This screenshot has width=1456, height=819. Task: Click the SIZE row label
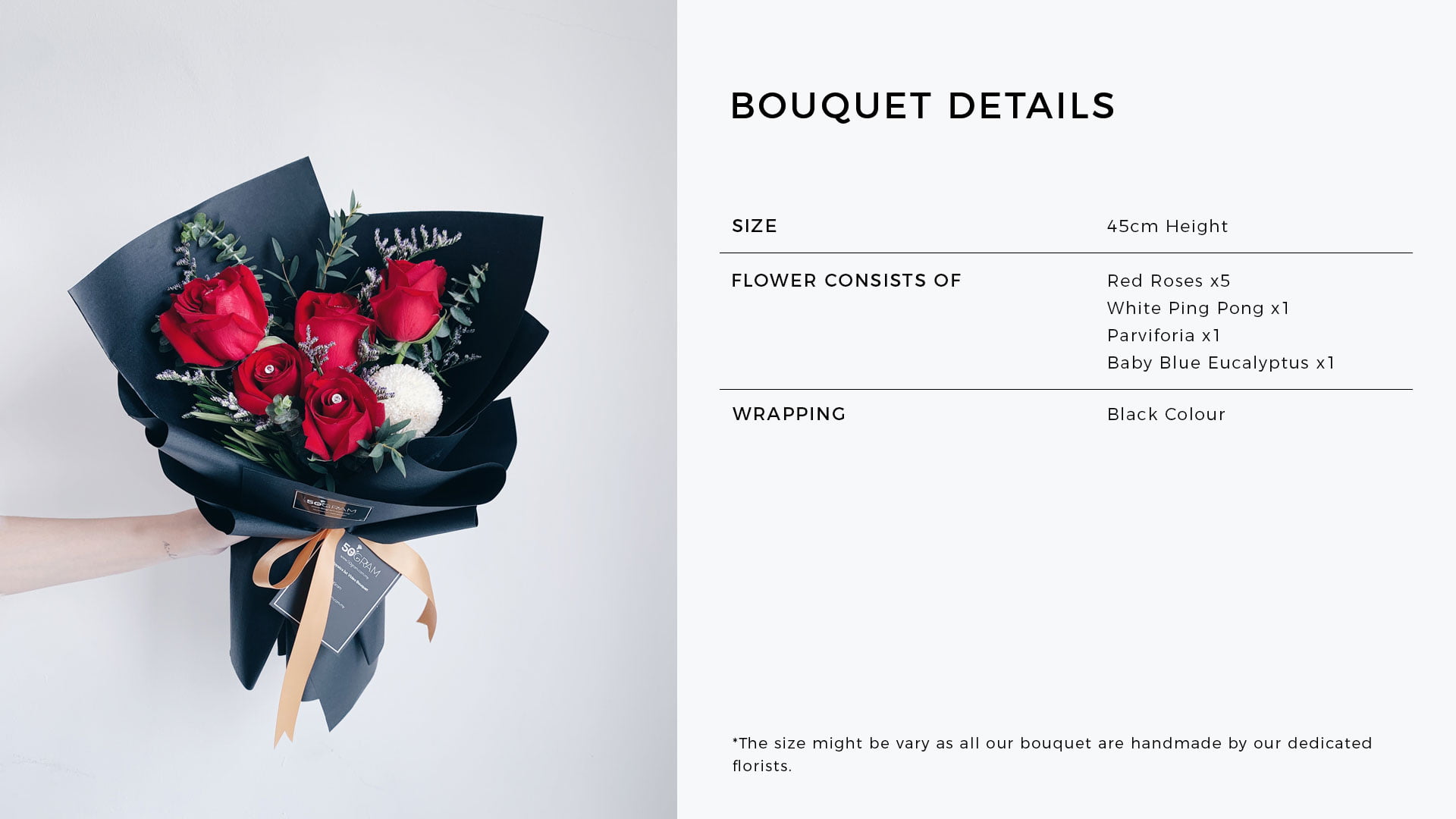pyautogui.click(x=755, y=226)
